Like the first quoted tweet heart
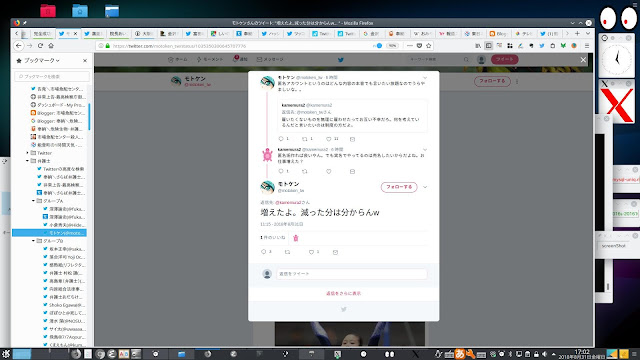Screen dimensions: 640x360 (329, 139)
